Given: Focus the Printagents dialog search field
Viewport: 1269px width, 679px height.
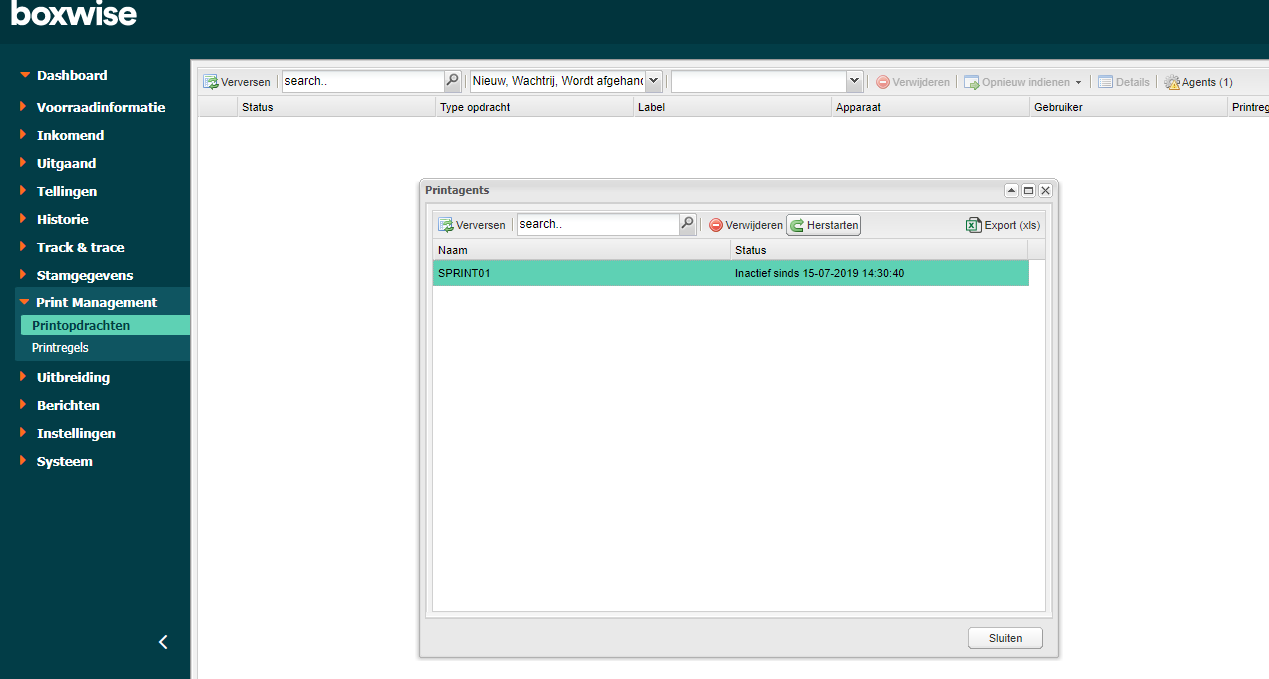Looking at the screenshot, I should (x=598, y=224).
